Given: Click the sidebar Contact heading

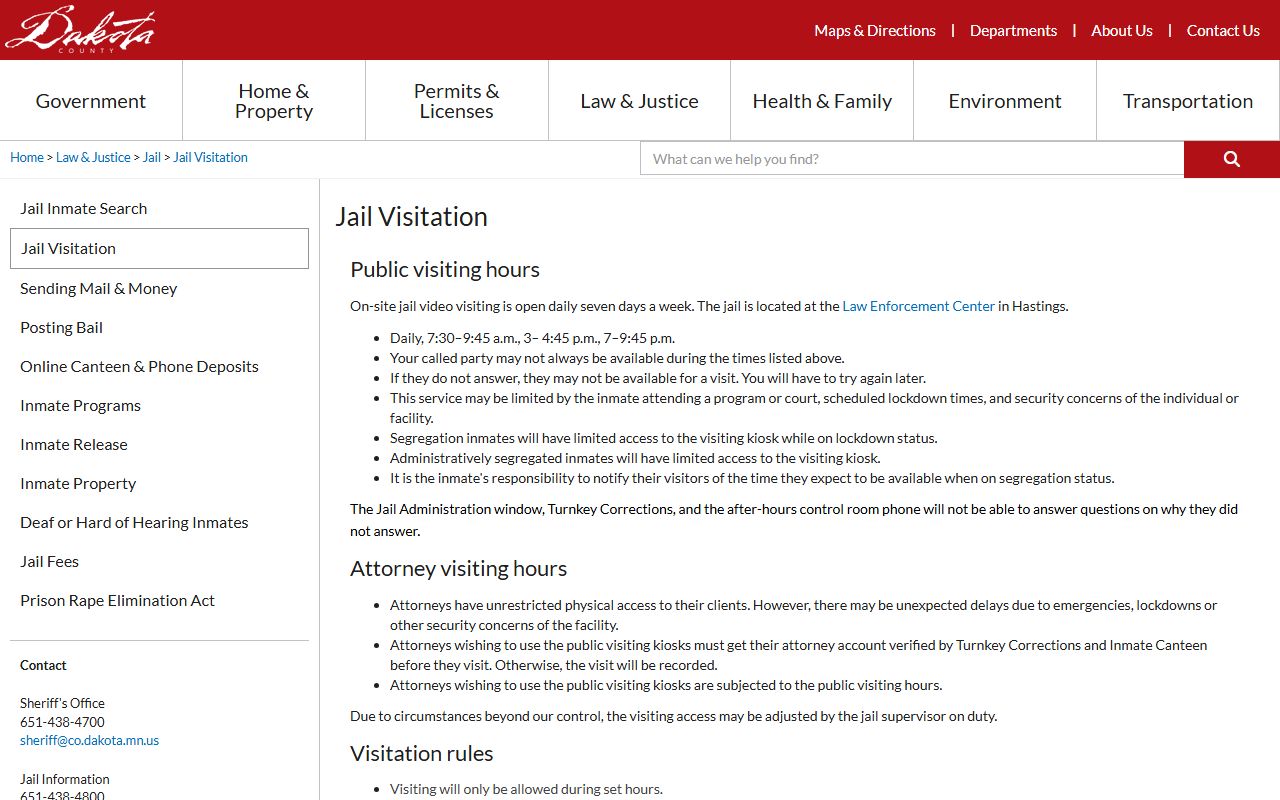Looking at the screenshot, I should click(43, 665).
